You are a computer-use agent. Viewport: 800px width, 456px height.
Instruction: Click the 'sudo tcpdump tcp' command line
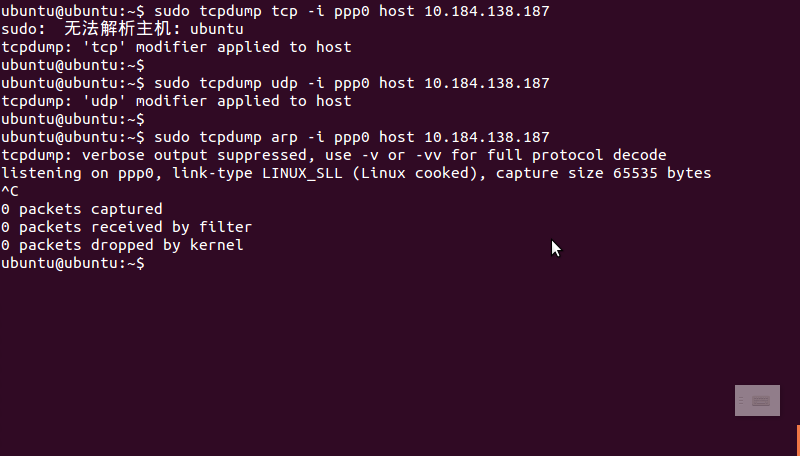[276, 11]
